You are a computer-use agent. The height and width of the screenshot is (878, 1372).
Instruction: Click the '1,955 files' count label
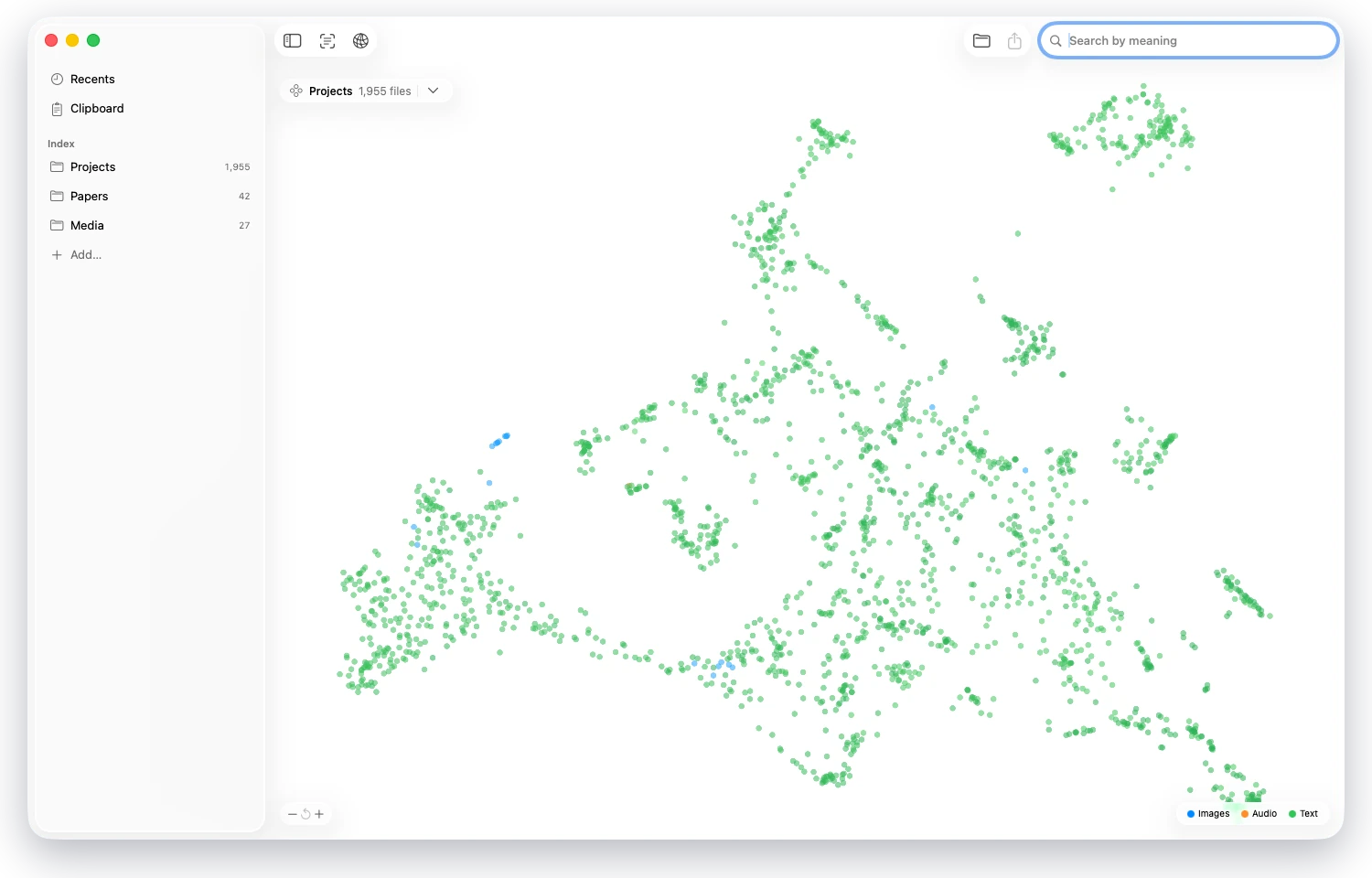pos(385,91)
